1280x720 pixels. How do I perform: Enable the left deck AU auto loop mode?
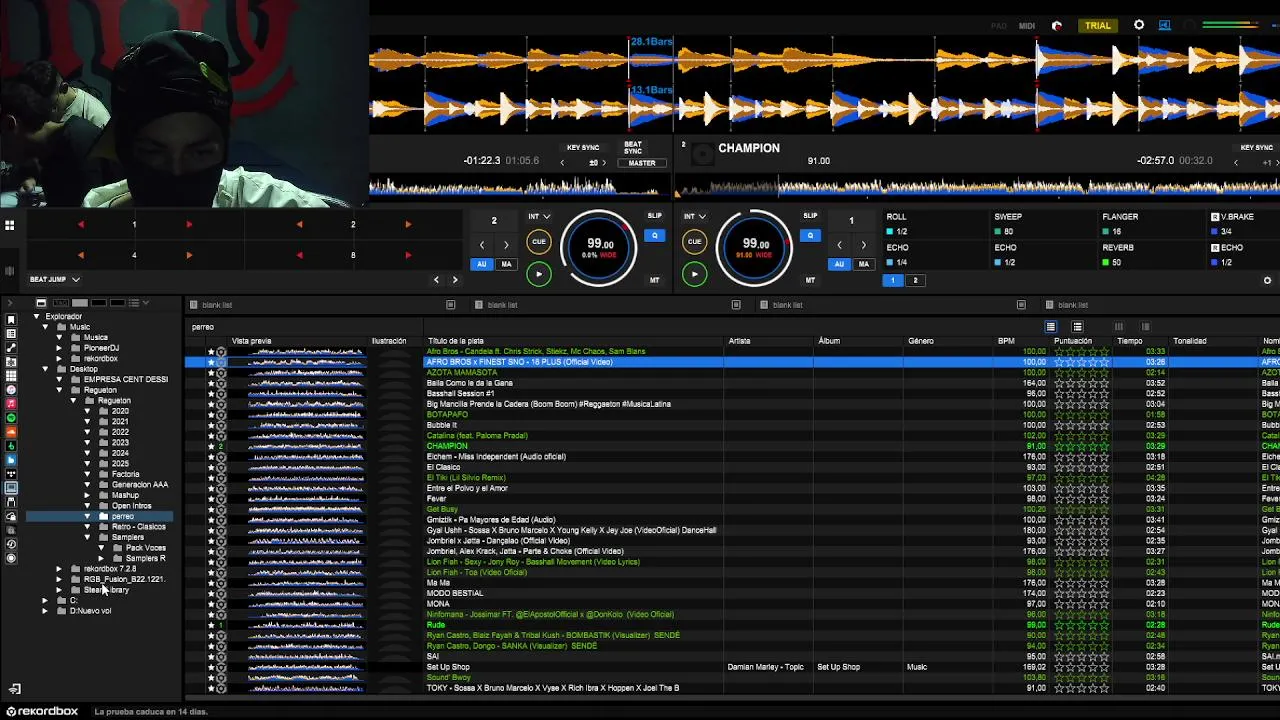[482, 264]
